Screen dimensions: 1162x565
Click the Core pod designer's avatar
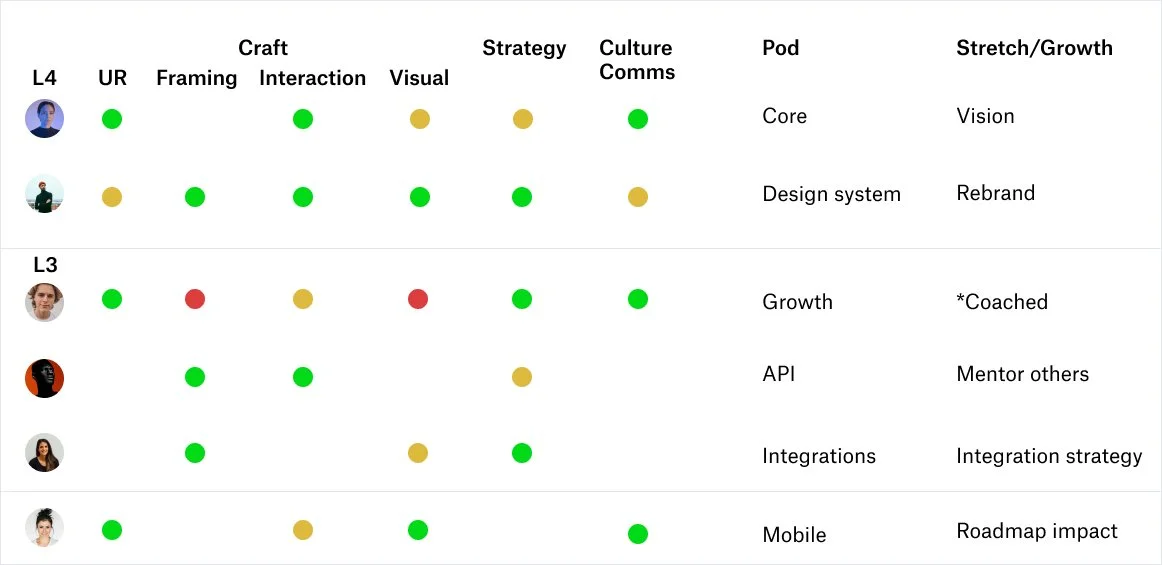click(44, 119)
